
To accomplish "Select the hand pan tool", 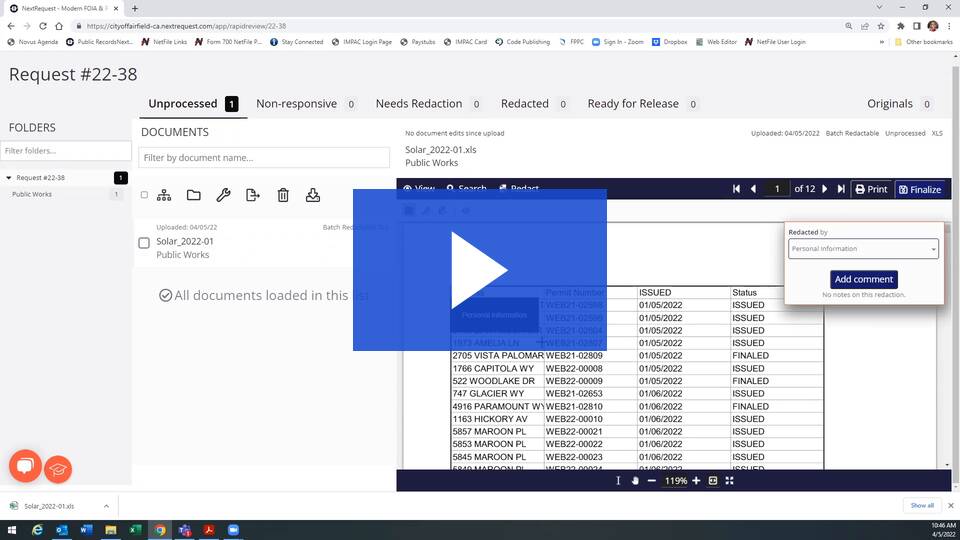I will pyautogui.click(x=635, y=481).
